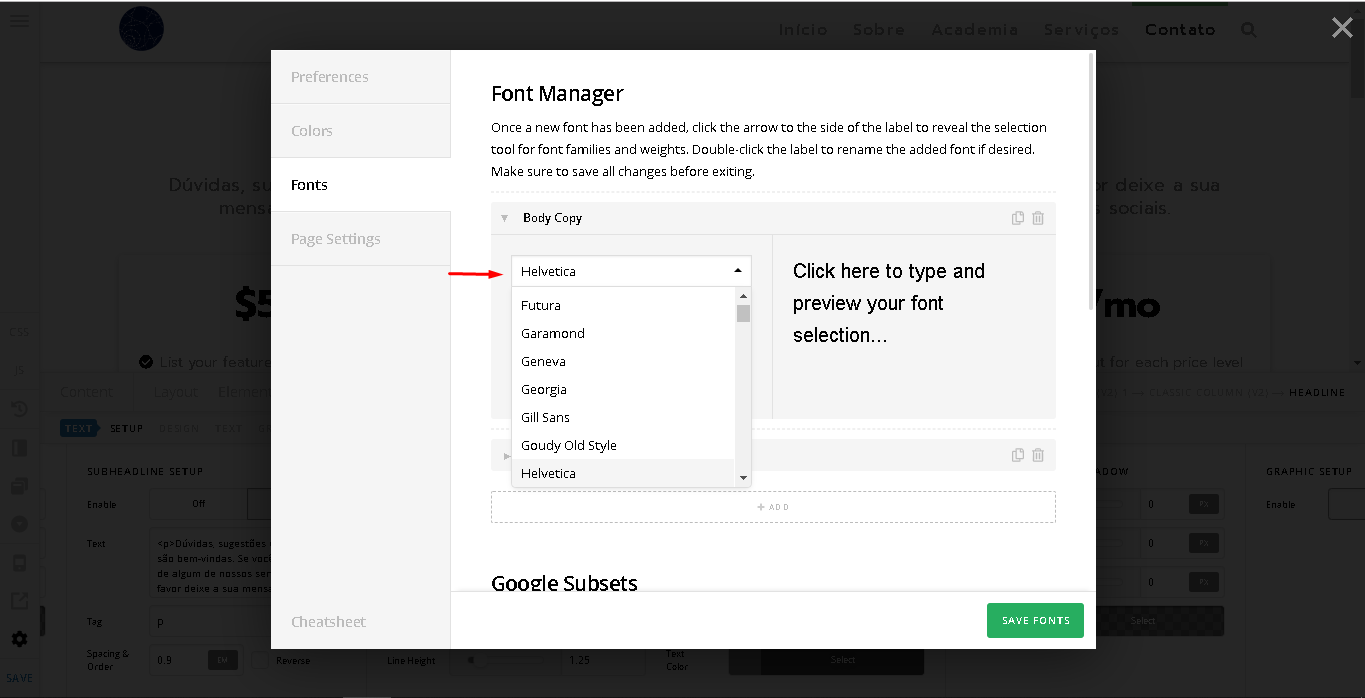1365x698 pixels.
Task: Select the TEXT breadcrumb label
Action: [x=78, y=428]
